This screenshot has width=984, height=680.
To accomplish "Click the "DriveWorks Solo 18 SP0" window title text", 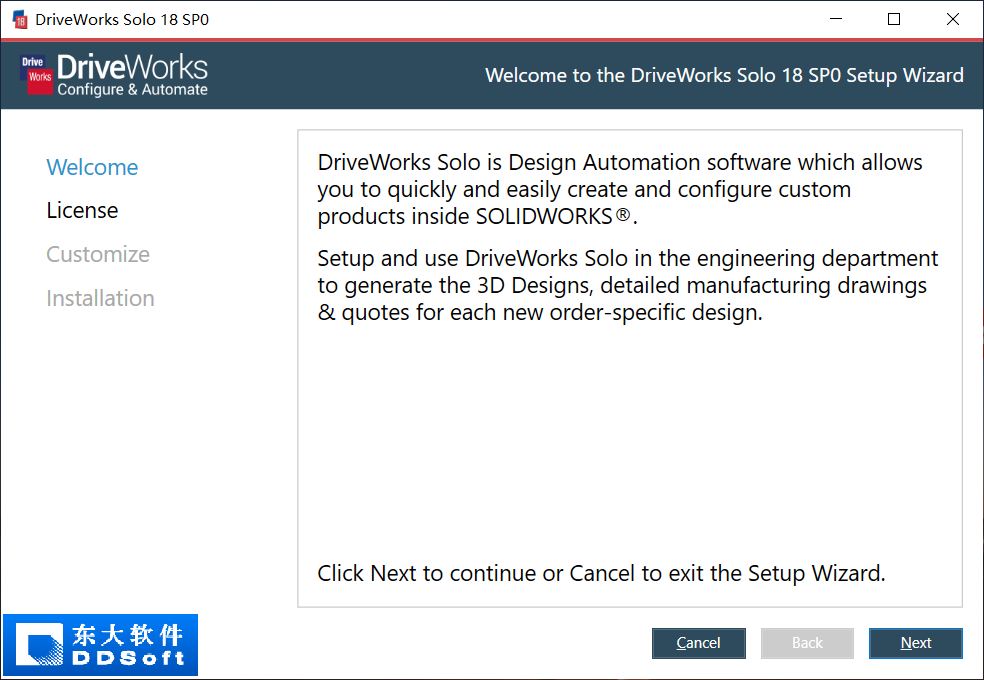I will [x=122, y=19].
